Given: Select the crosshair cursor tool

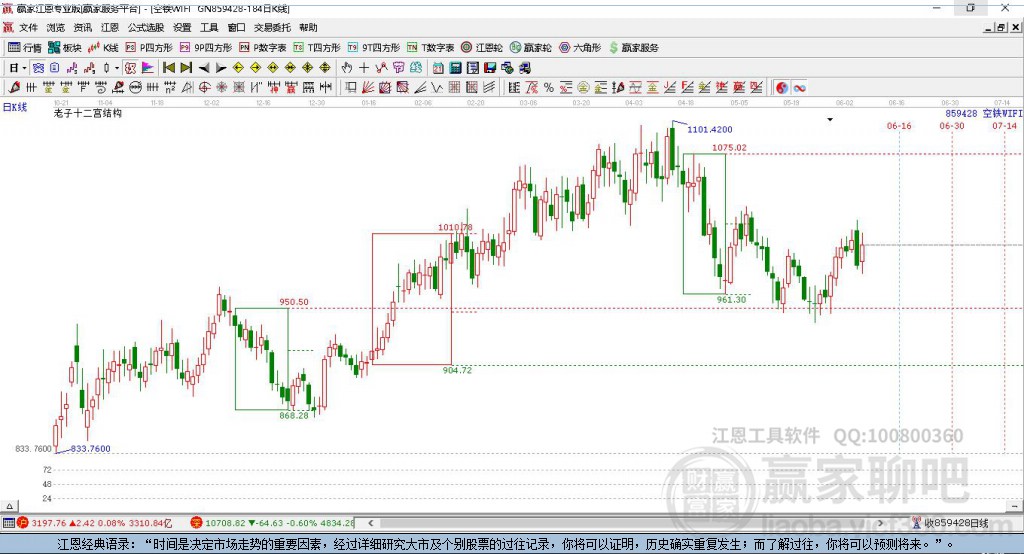Looking at the screenshot, I should click(364, 68).
